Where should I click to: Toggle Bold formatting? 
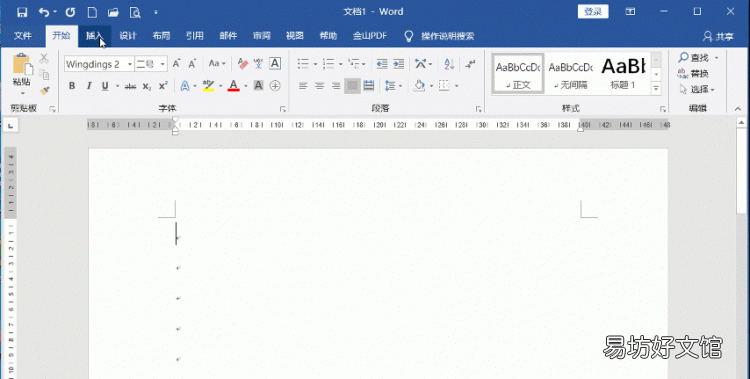[x=72, y=86]
